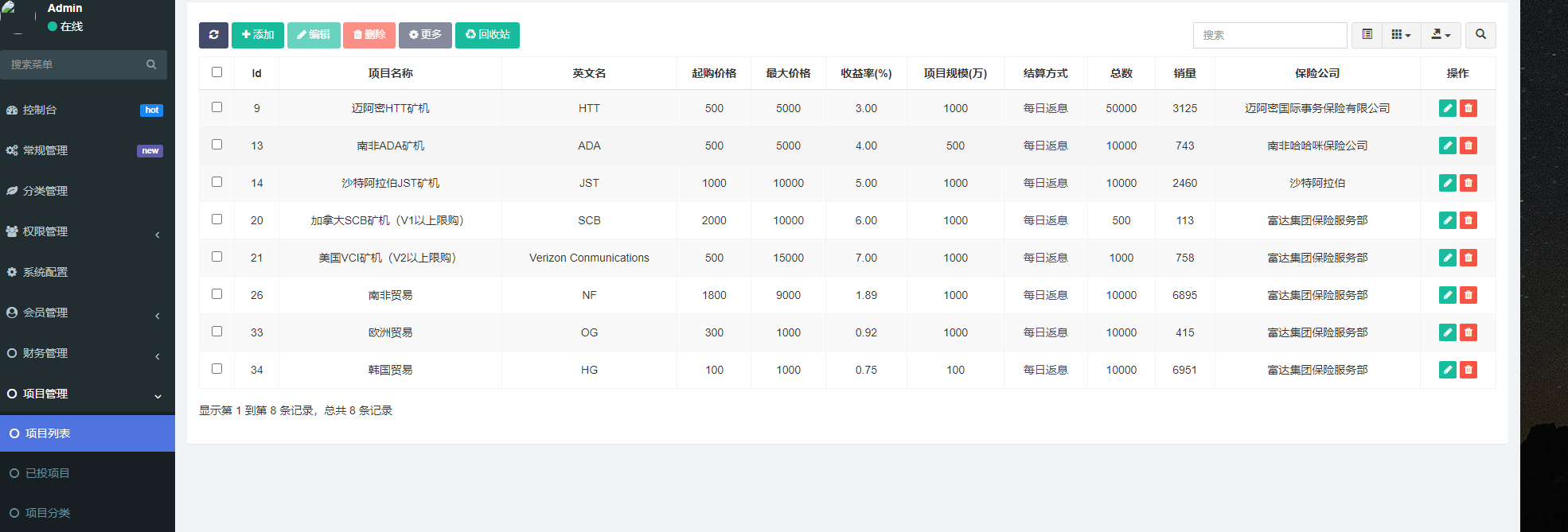Open the export data dropdown
This screenshot has width=1568, height=532.
coord(1441,35)
